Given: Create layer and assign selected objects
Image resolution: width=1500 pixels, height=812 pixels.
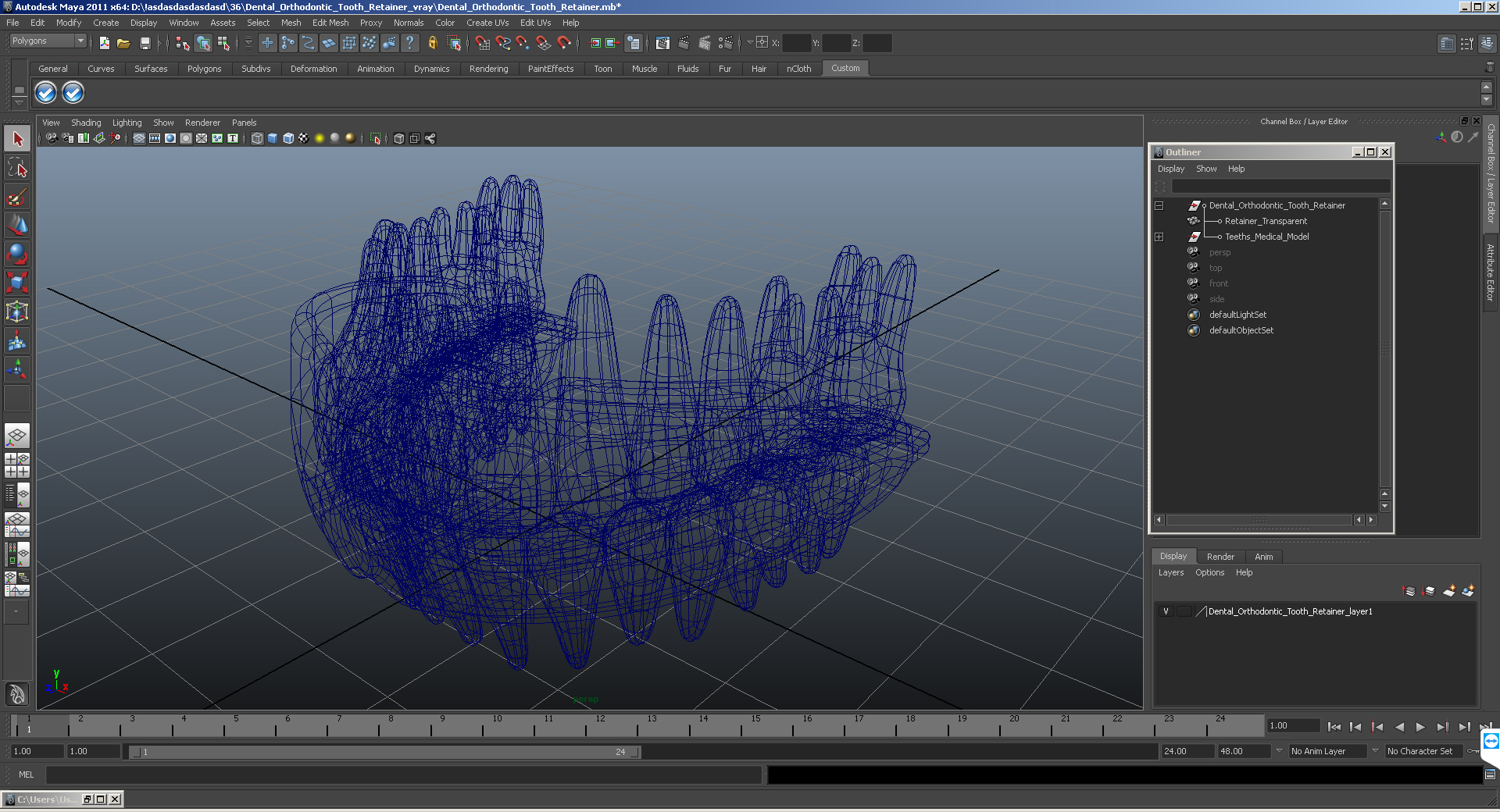Looking at the screenshot, I should pos(1468,591).
